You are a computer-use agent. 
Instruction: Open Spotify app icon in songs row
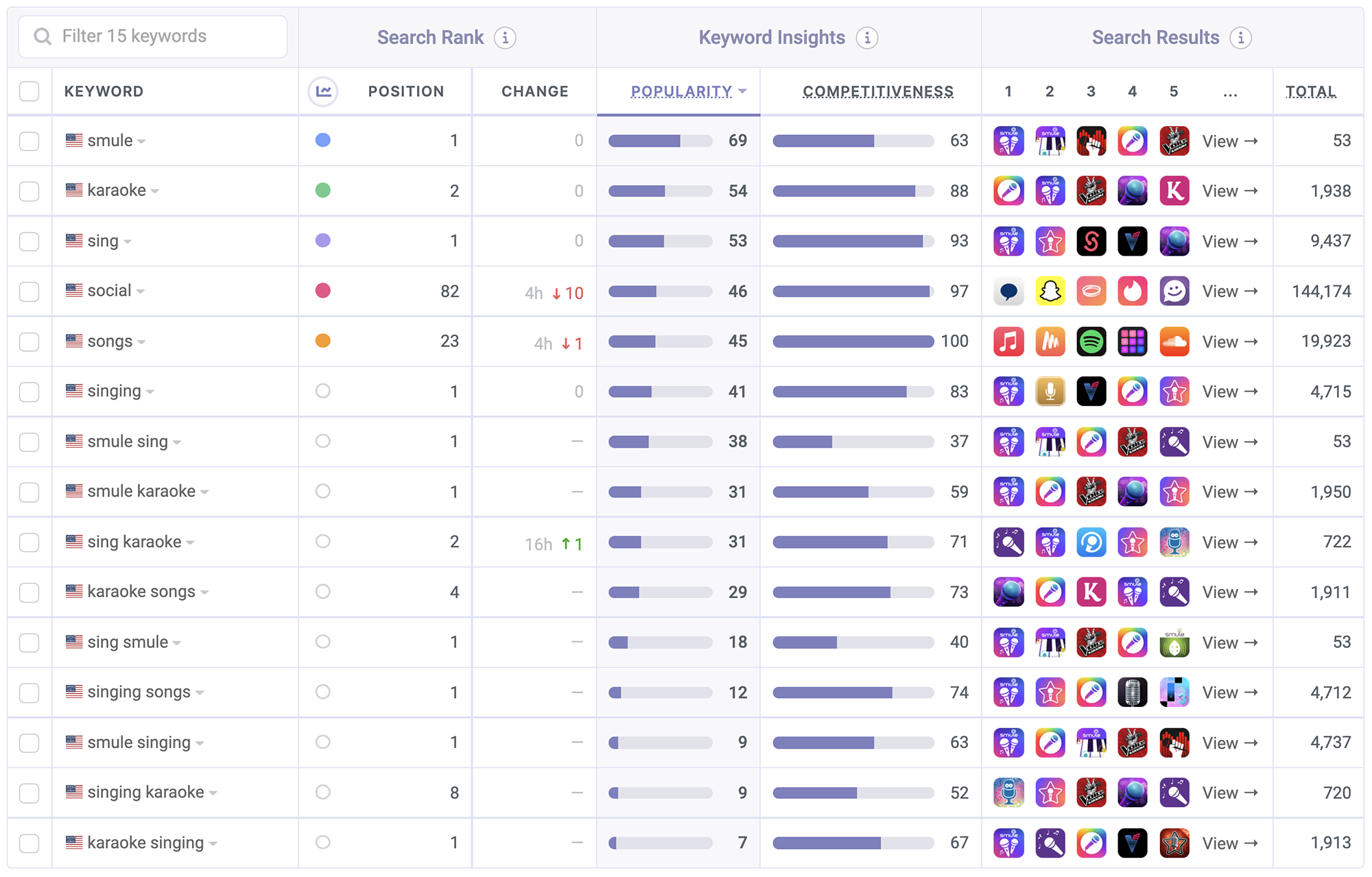point(1091,341)
